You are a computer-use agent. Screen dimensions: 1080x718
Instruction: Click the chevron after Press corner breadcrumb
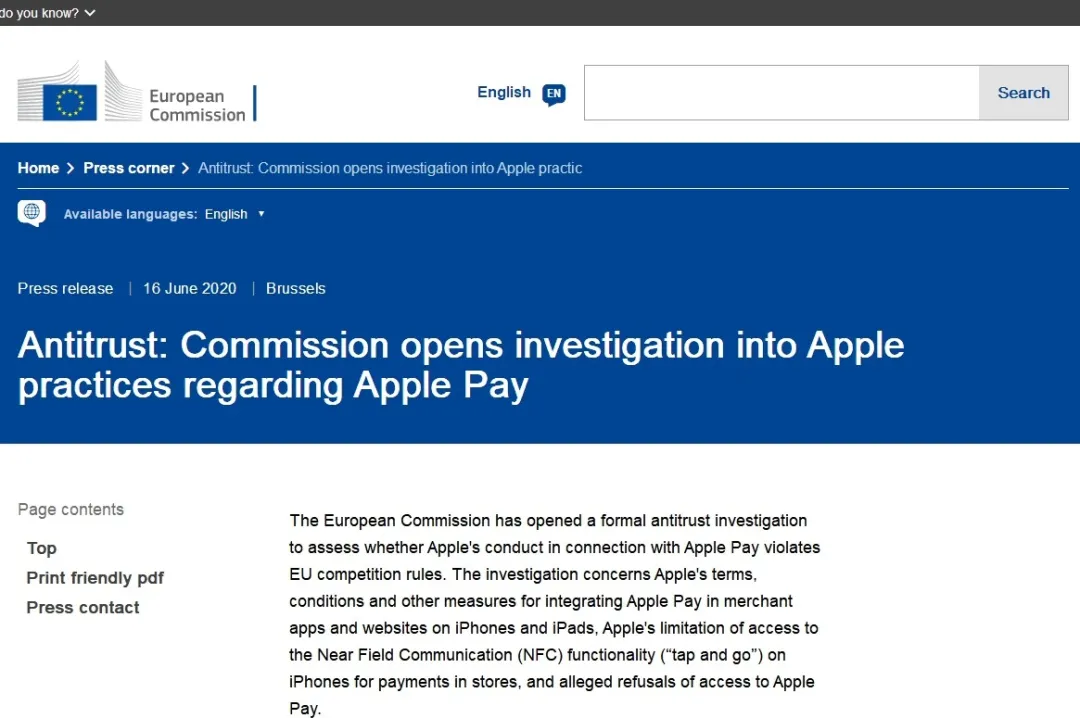click(x=185, y=168)
